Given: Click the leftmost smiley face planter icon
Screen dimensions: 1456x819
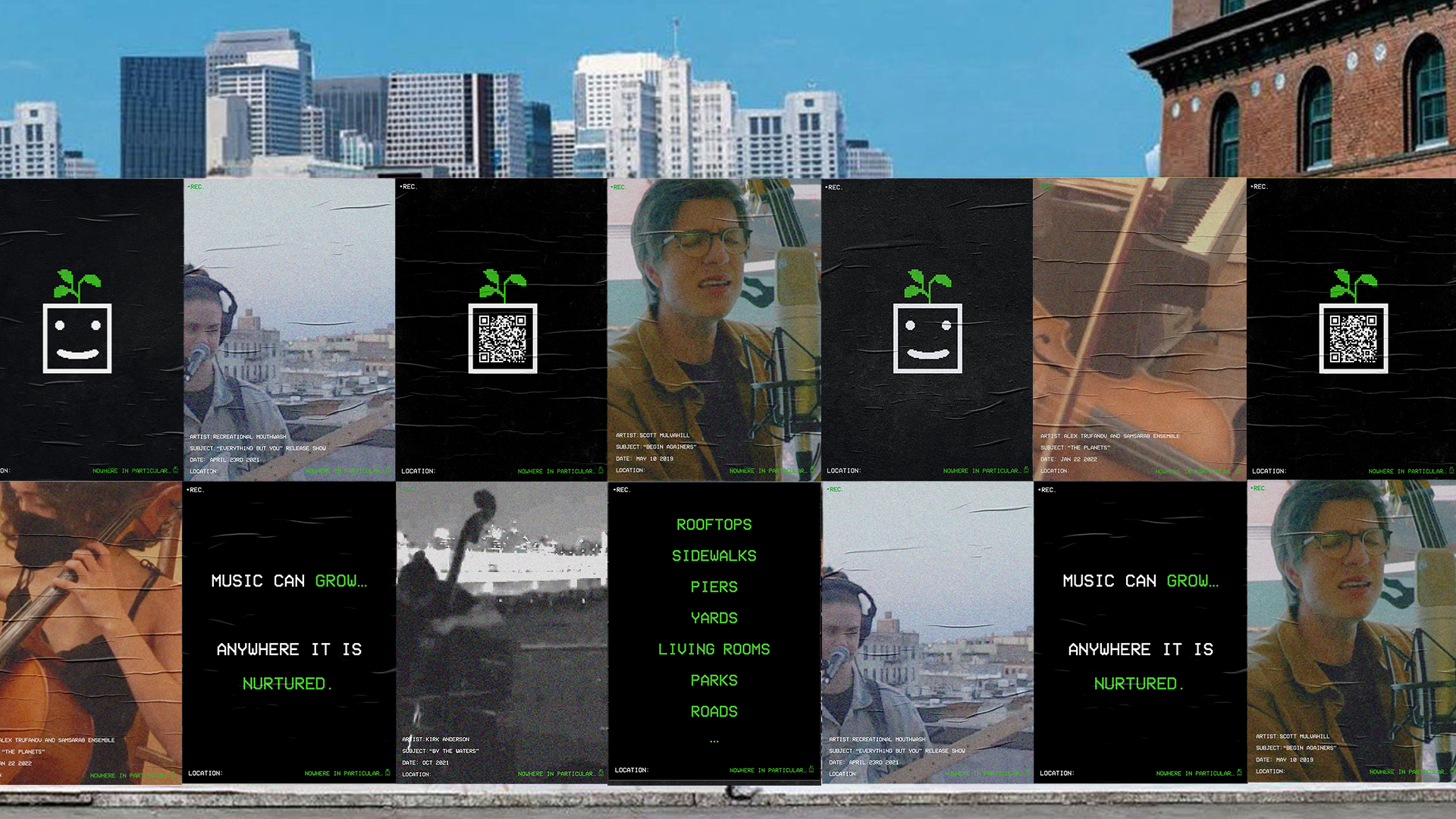Looking at the screenshot, I should (x=77, y=338).
